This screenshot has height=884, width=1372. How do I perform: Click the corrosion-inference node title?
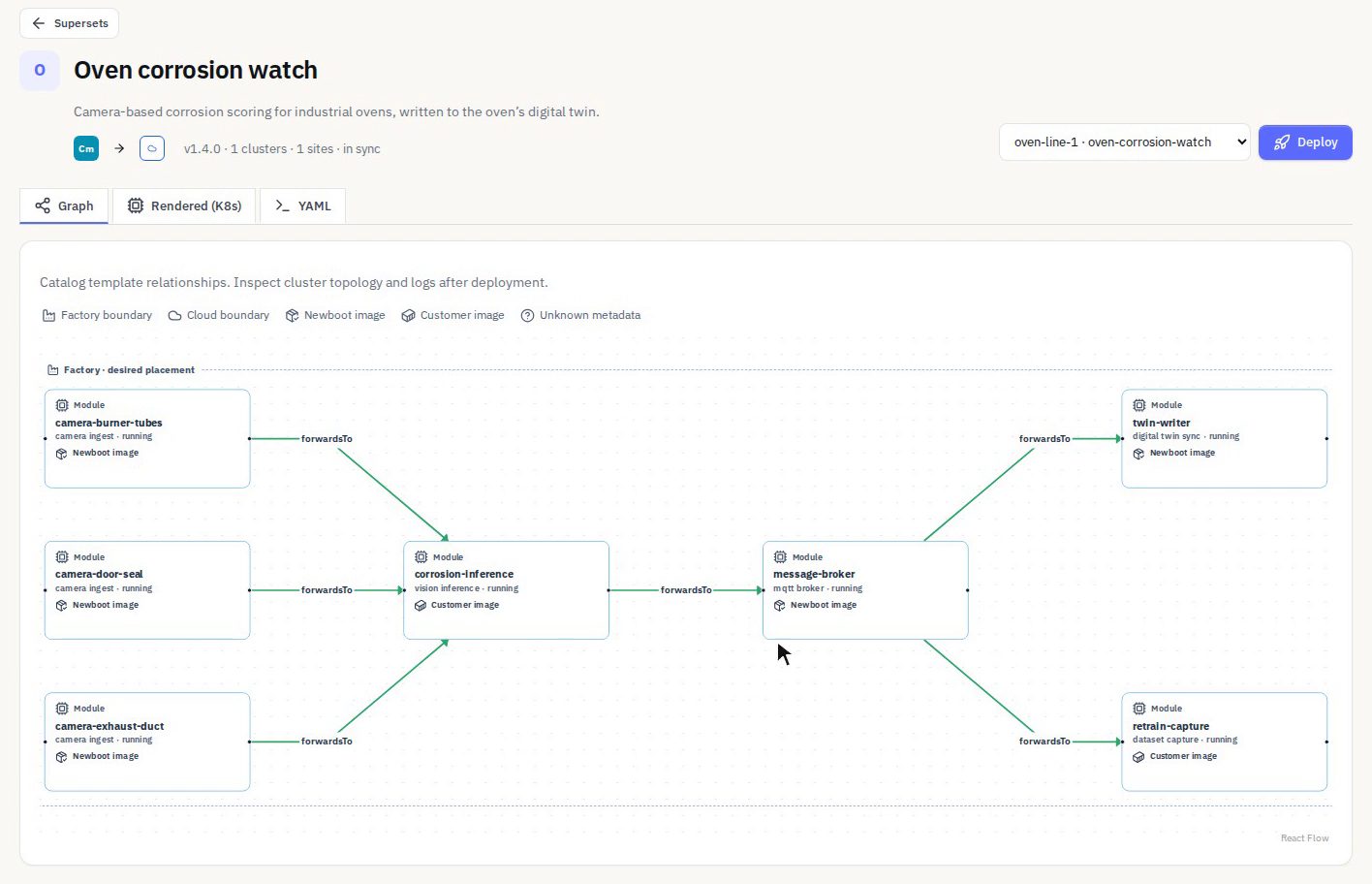[x=464, y=574]
